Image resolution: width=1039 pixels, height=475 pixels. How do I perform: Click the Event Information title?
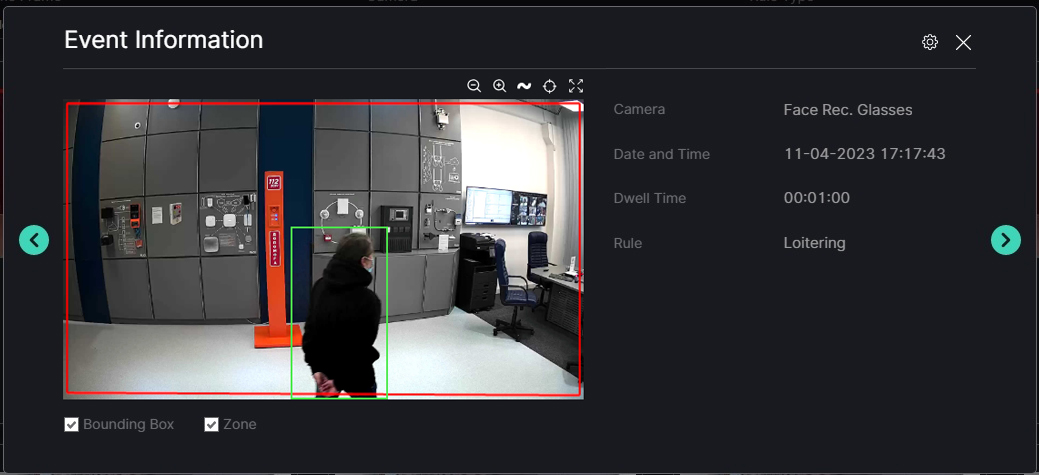pyautogui.click(x=164, y=40)
